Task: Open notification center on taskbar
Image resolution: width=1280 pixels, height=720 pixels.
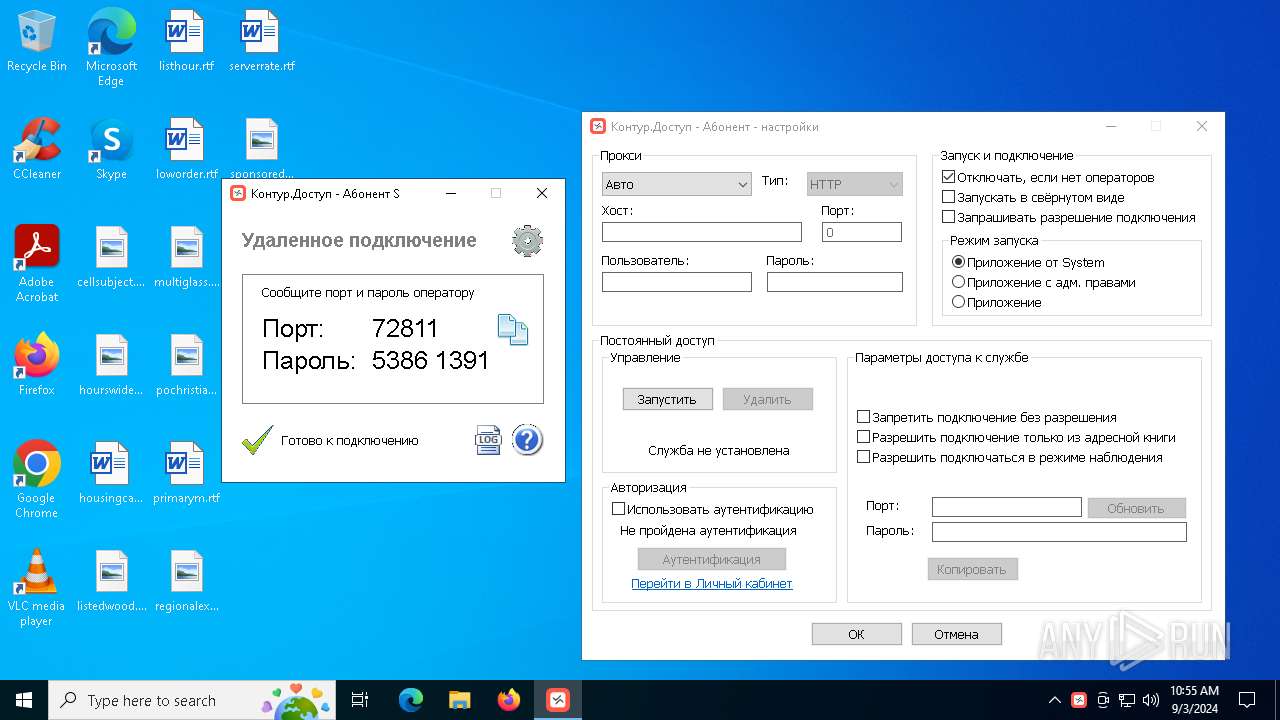Action: 1247,700
